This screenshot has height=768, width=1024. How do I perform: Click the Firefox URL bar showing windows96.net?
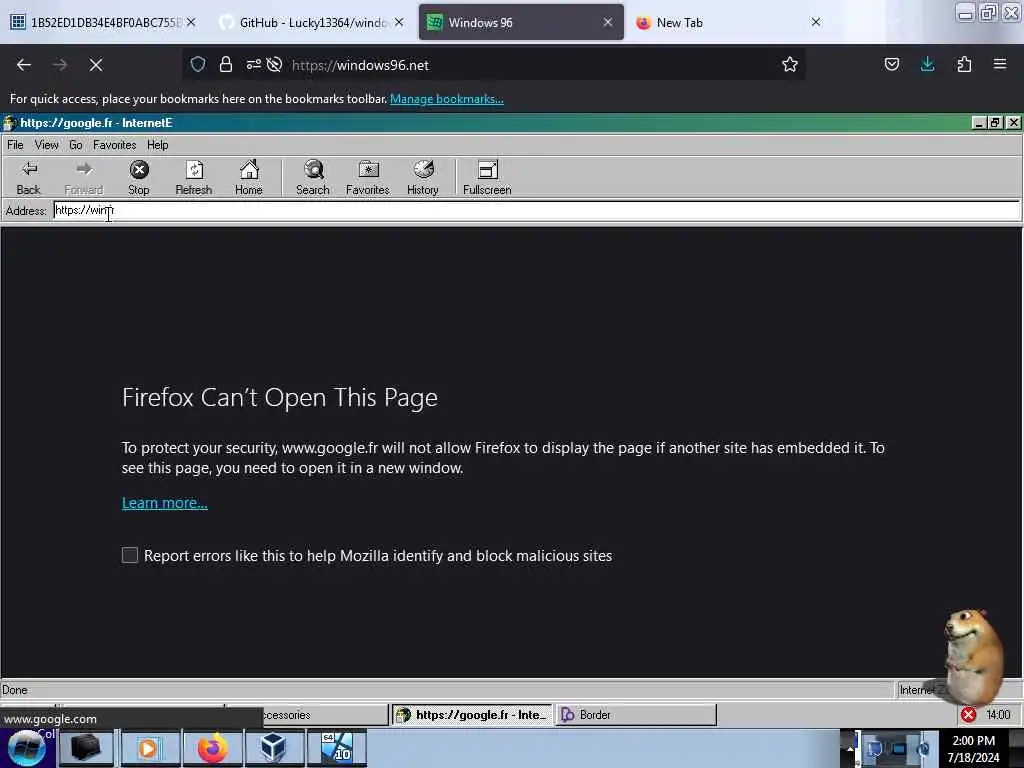click(496, 65)
